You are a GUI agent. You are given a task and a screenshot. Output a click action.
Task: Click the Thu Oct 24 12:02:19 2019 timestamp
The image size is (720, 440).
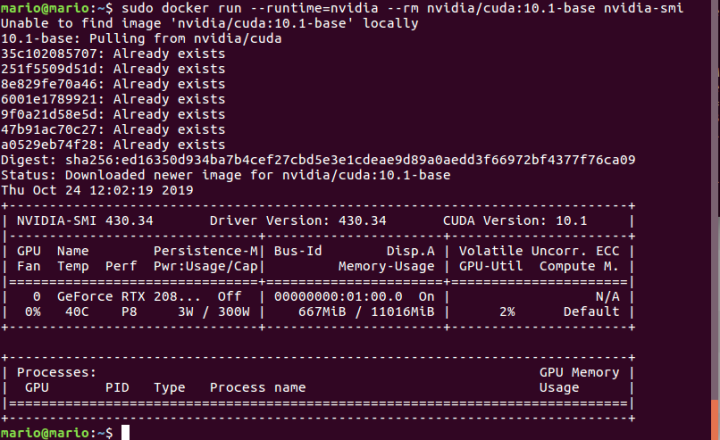point(97,190)
